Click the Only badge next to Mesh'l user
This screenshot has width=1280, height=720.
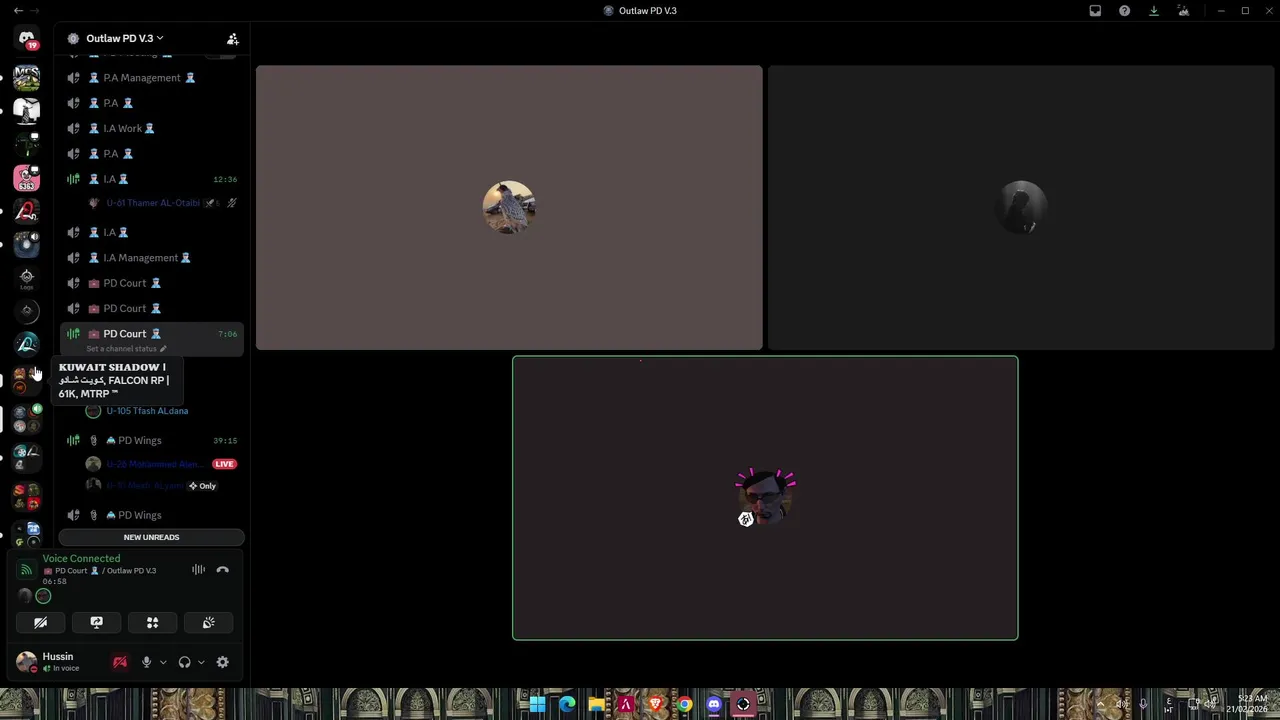coord(202,486)
